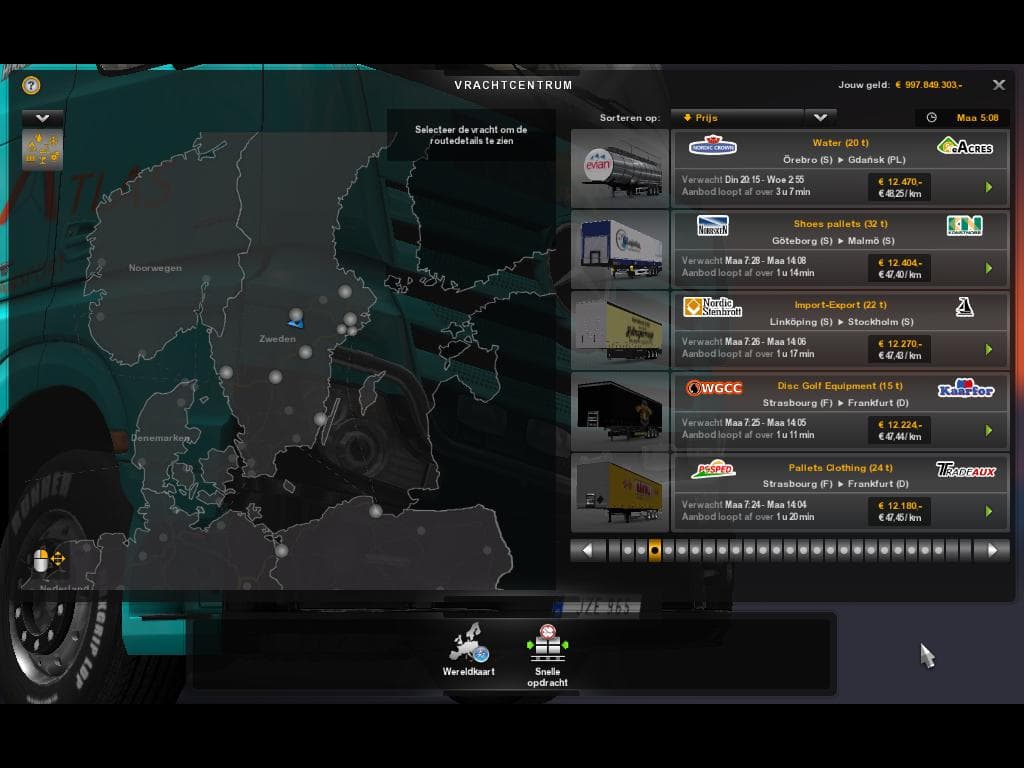Click the price '€ 12.470.-'
1024x768 pixels.
pos(900,182)
